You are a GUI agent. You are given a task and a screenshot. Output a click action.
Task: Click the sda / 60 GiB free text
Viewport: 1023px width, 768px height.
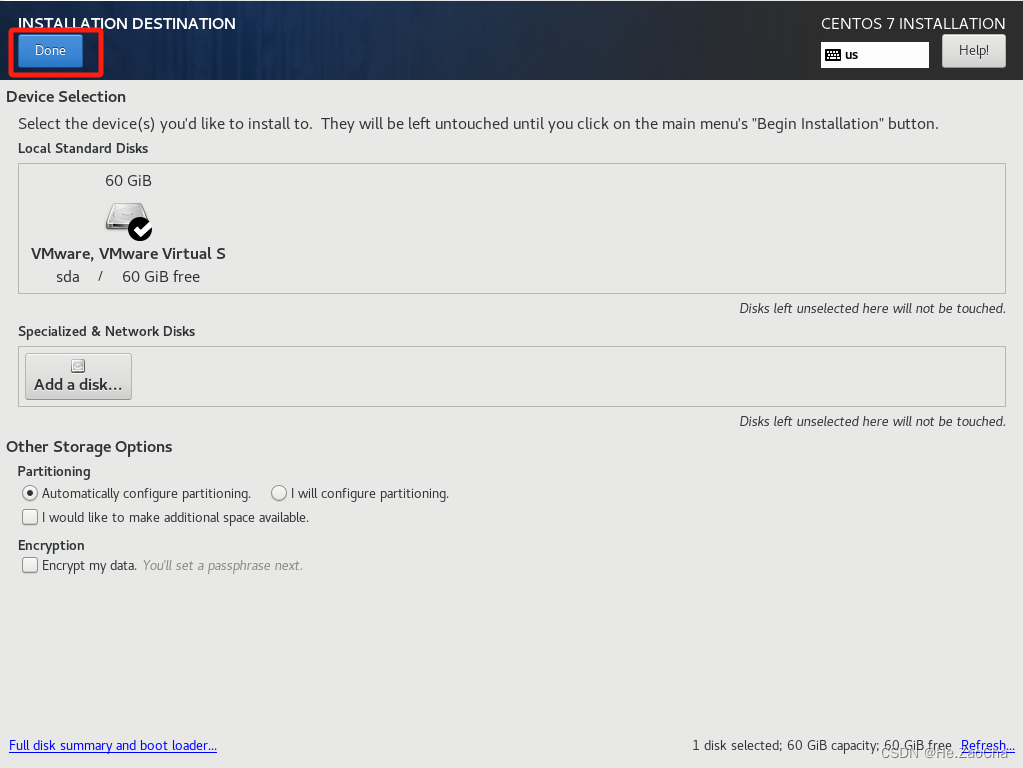(128, 277)
